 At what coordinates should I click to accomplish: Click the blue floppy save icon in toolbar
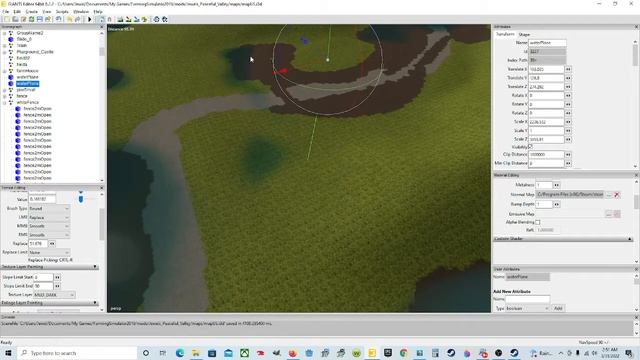coord(40,19)
